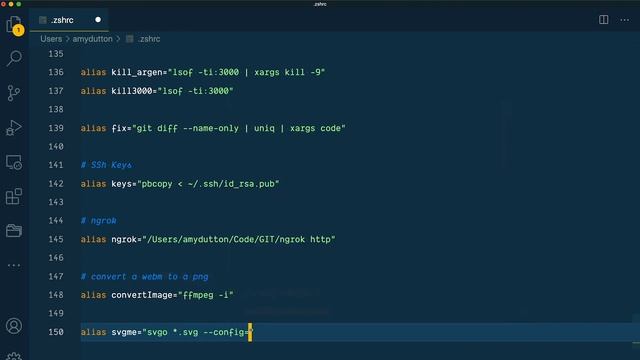Click line number 142 in gutter
The image size is (640, 360).
tap(56, 184)
